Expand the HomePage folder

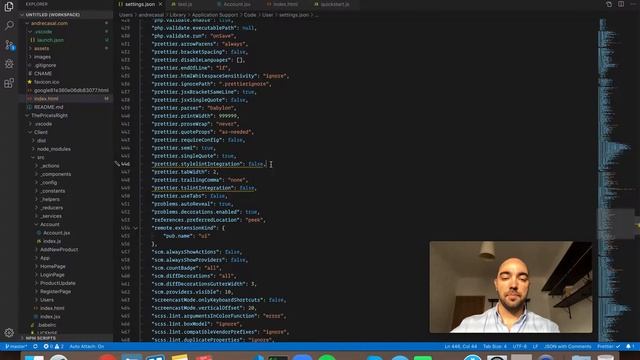[53, 266]
